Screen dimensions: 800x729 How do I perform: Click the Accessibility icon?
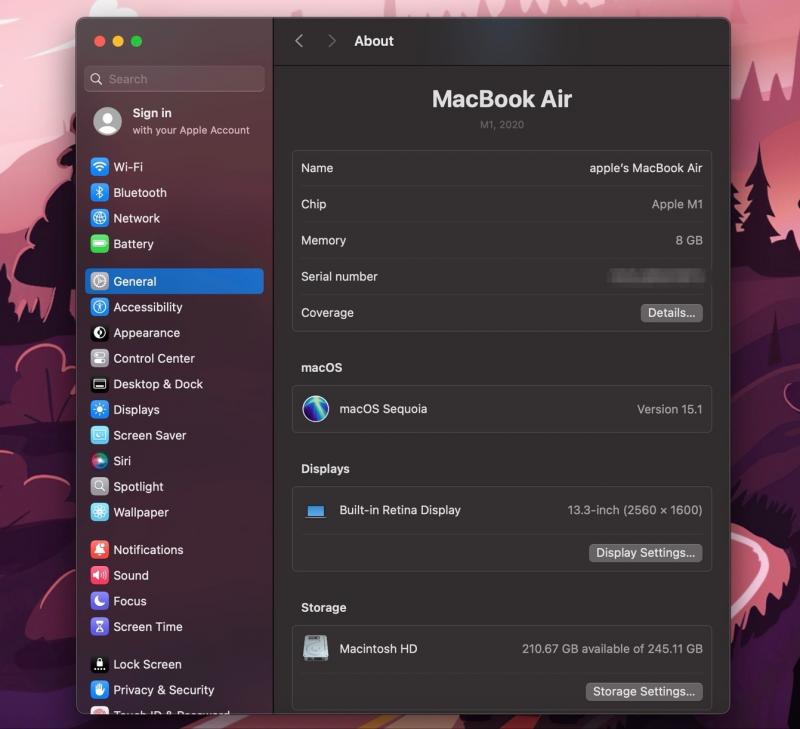pyautogui.click(x=99, y=307)
